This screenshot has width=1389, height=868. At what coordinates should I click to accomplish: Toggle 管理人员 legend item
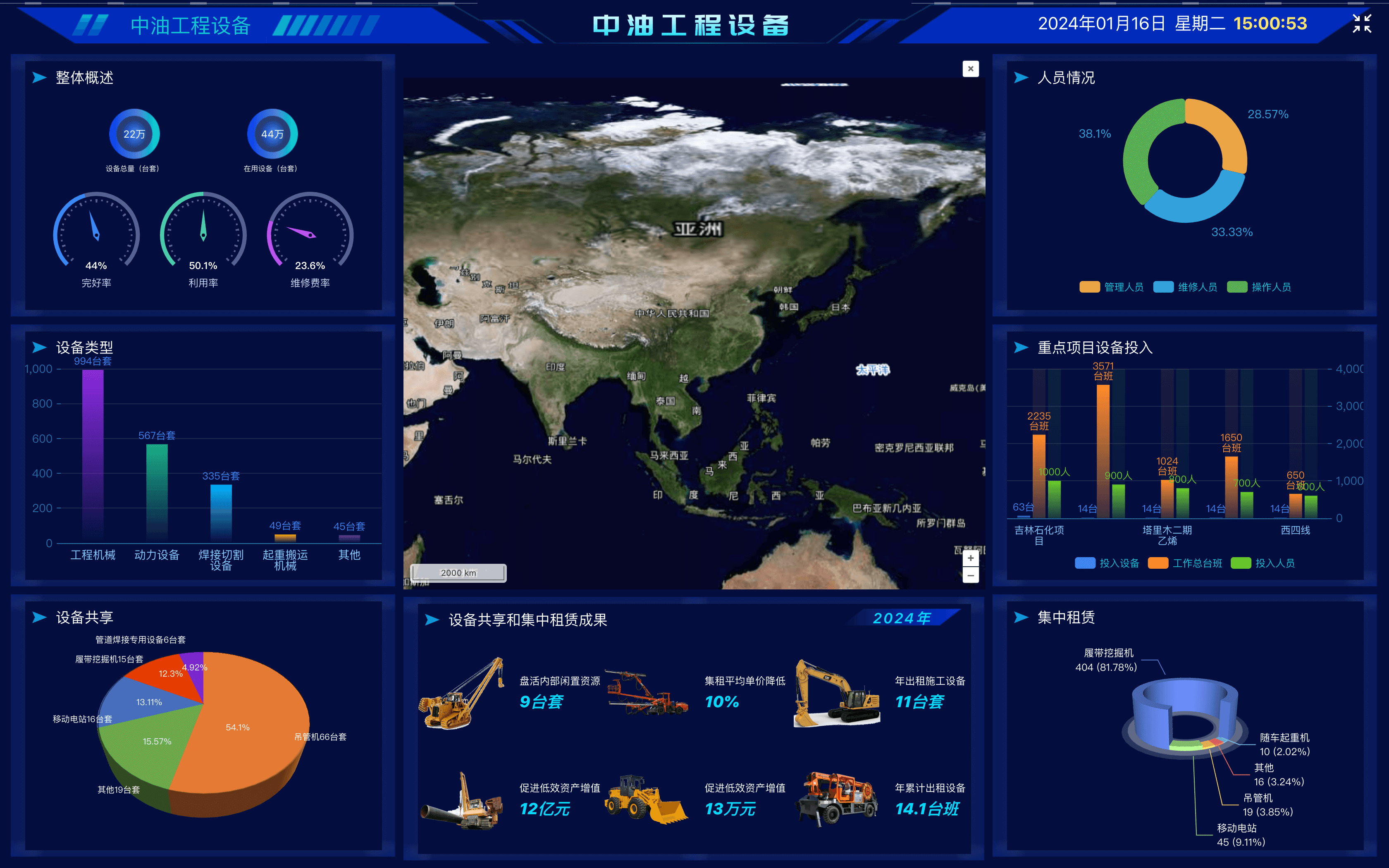(x=1111, y=287)
